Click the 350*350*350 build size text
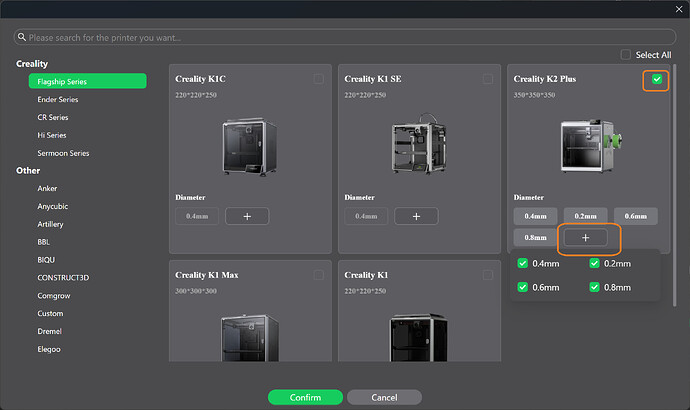Screen dimensions: 690x410 pos(534,95)
